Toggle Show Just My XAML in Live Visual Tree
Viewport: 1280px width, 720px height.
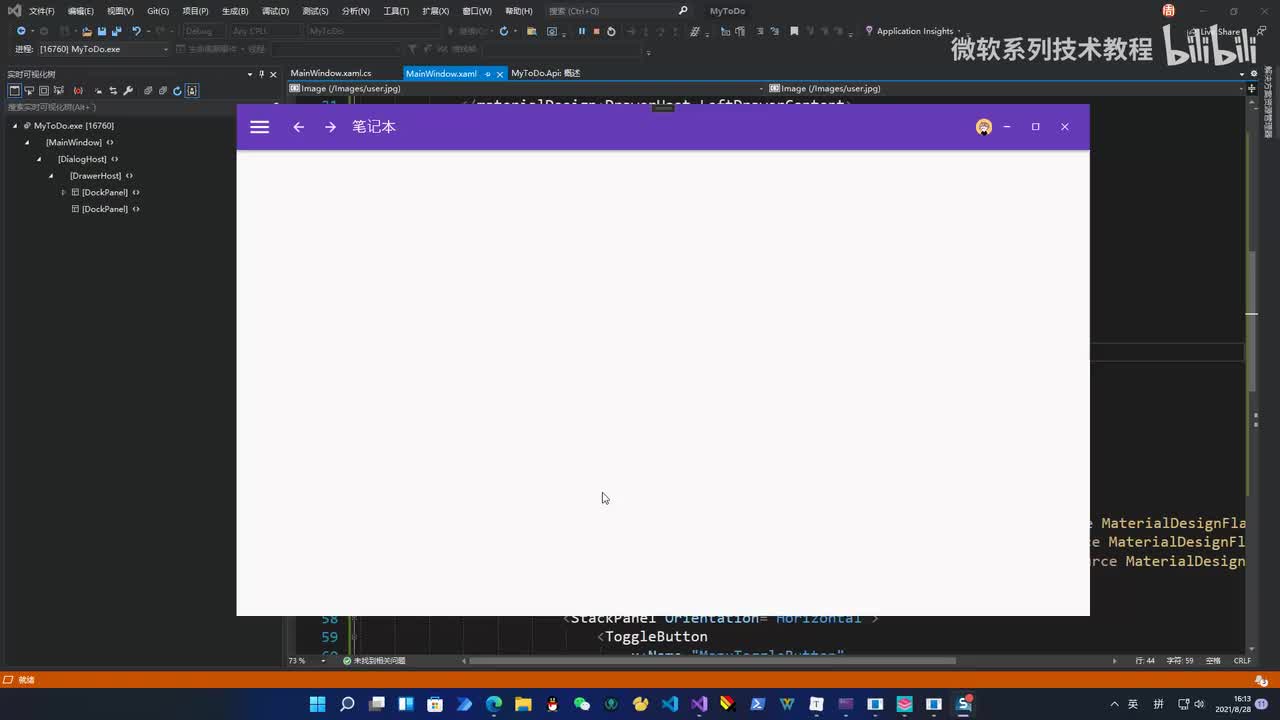pos(192,90)
